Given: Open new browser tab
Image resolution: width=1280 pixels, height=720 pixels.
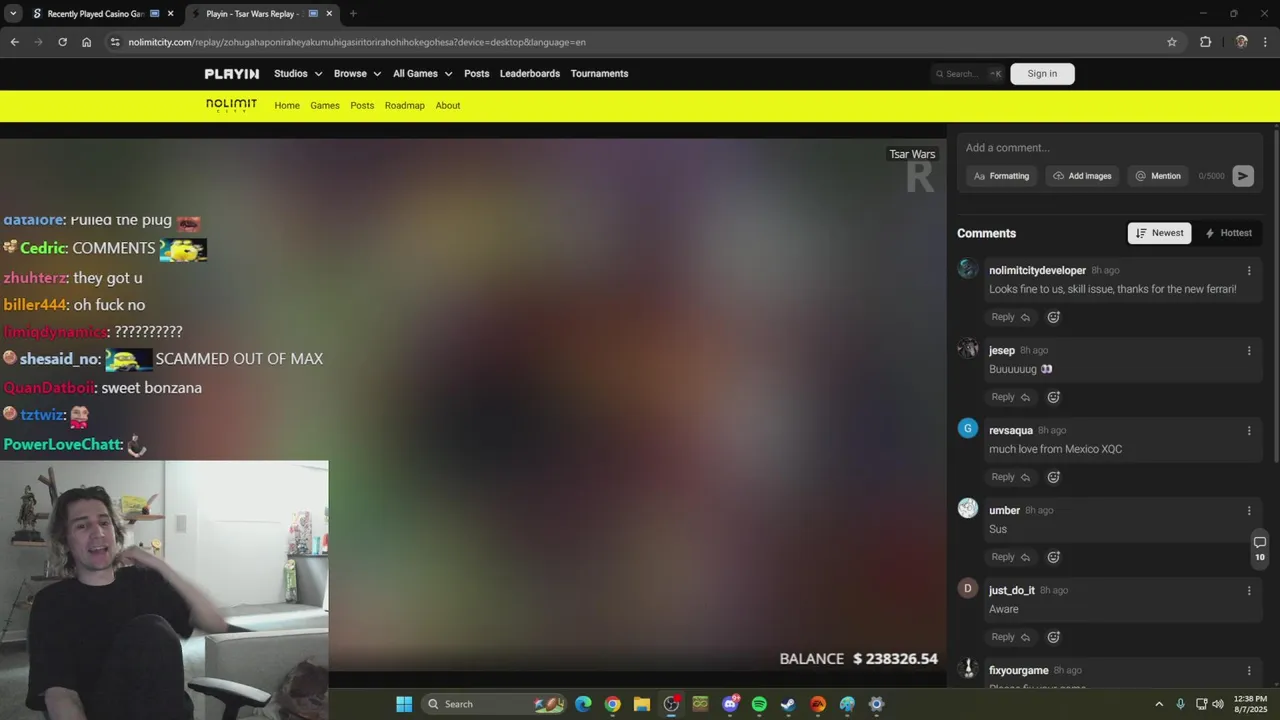Looking at the screenshot, I should pos(353,14).
